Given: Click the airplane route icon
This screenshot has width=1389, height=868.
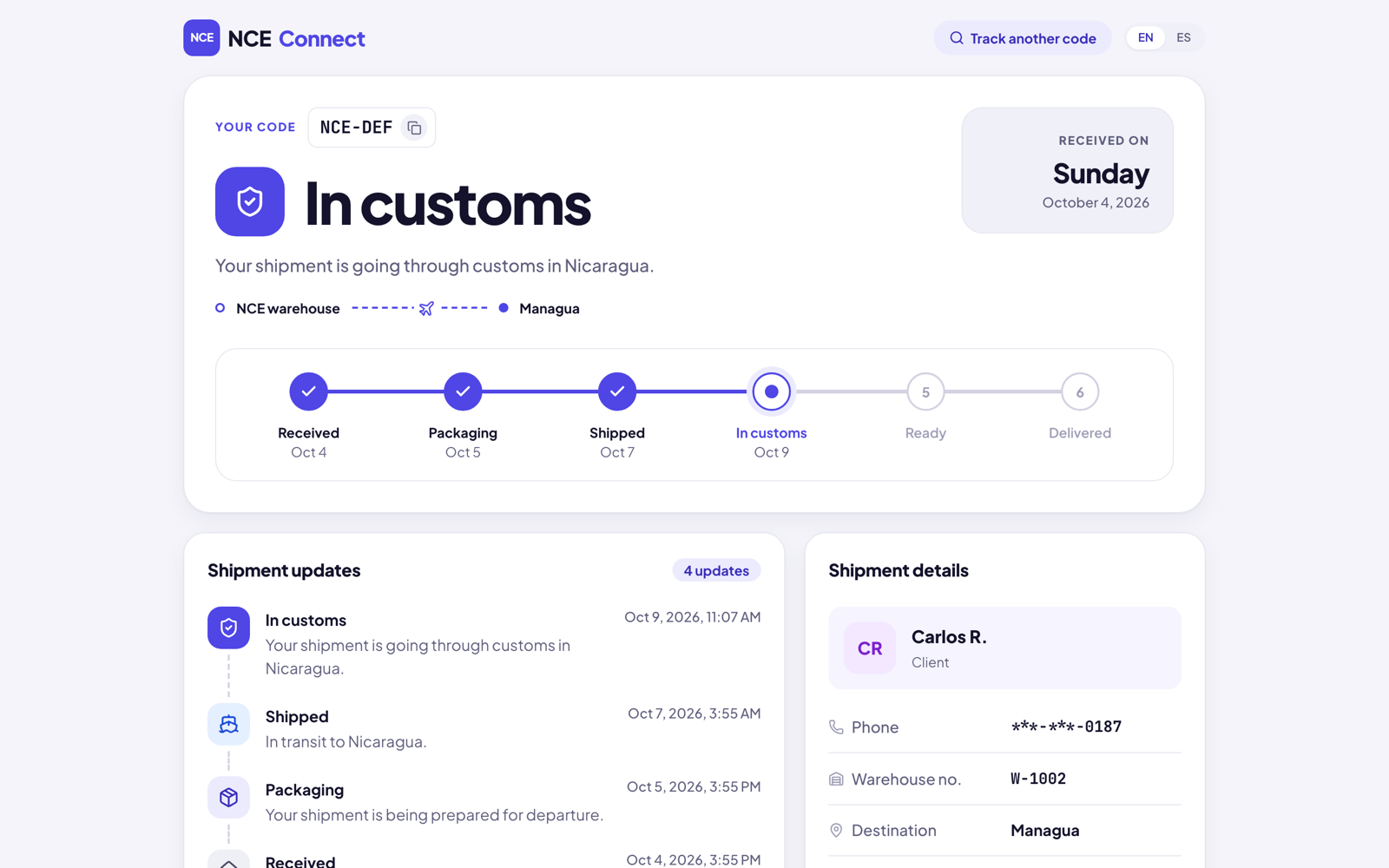Looking at the screenshot, I should click(426, 308).
